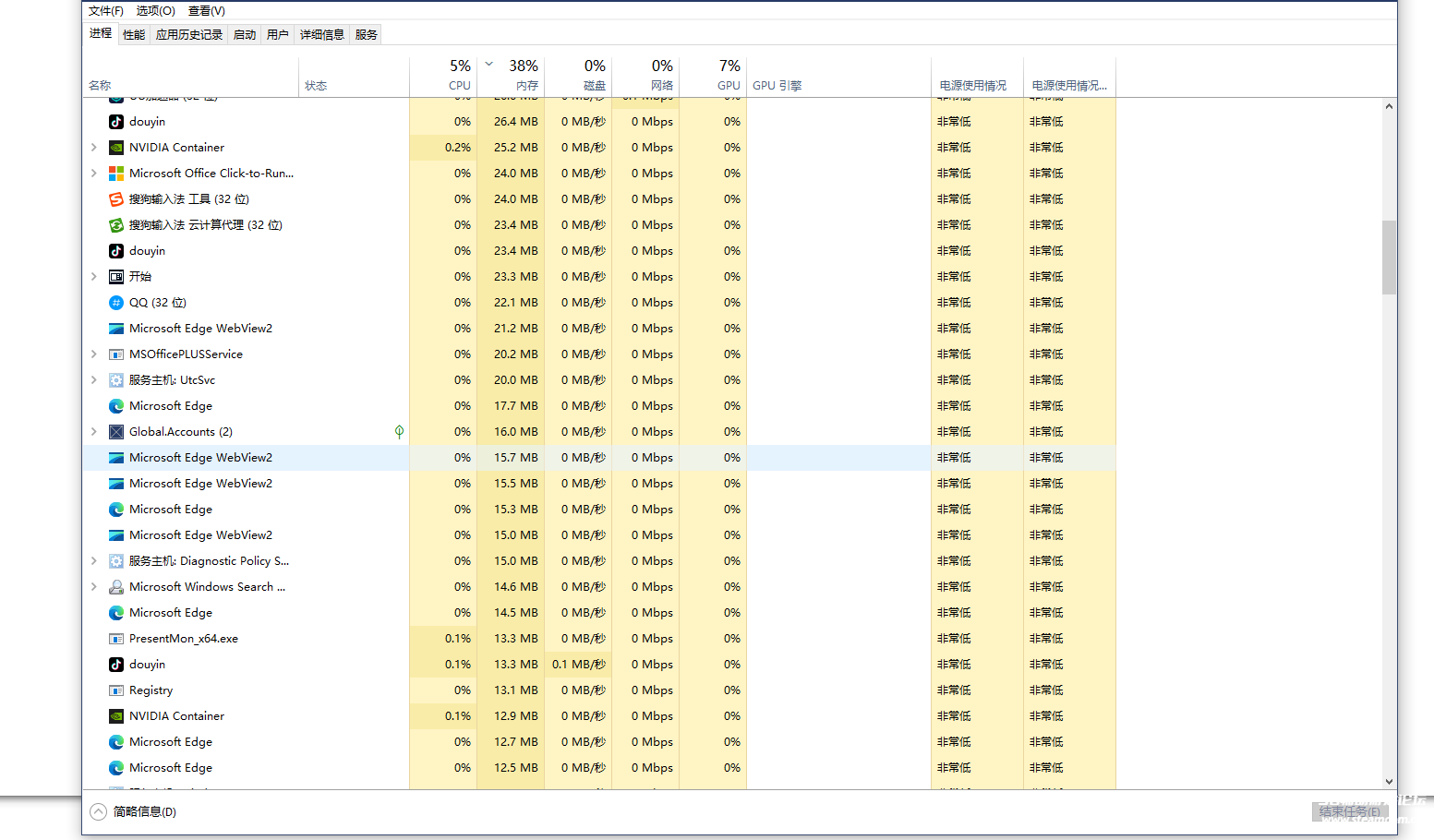Click the PresentMon_x64.exe process icon
This screenshot has height=840, width=1434.
(116, 639)
